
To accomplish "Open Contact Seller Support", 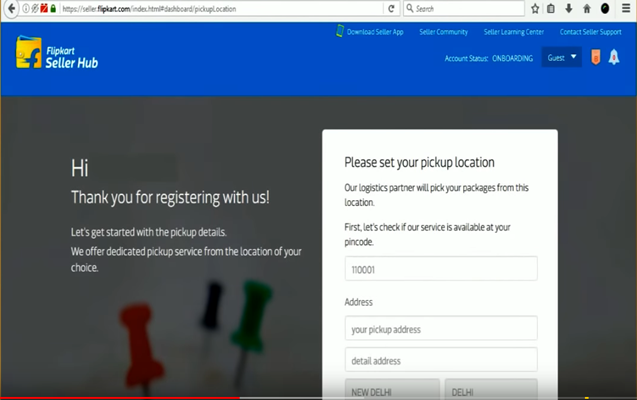I will click(590, 32).
